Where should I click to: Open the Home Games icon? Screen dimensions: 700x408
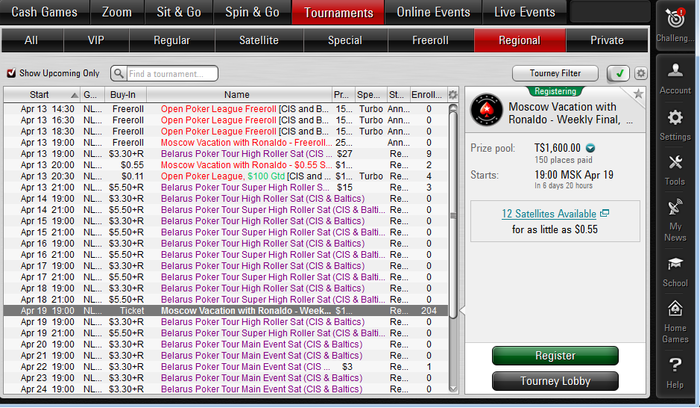tap(675, 309)
